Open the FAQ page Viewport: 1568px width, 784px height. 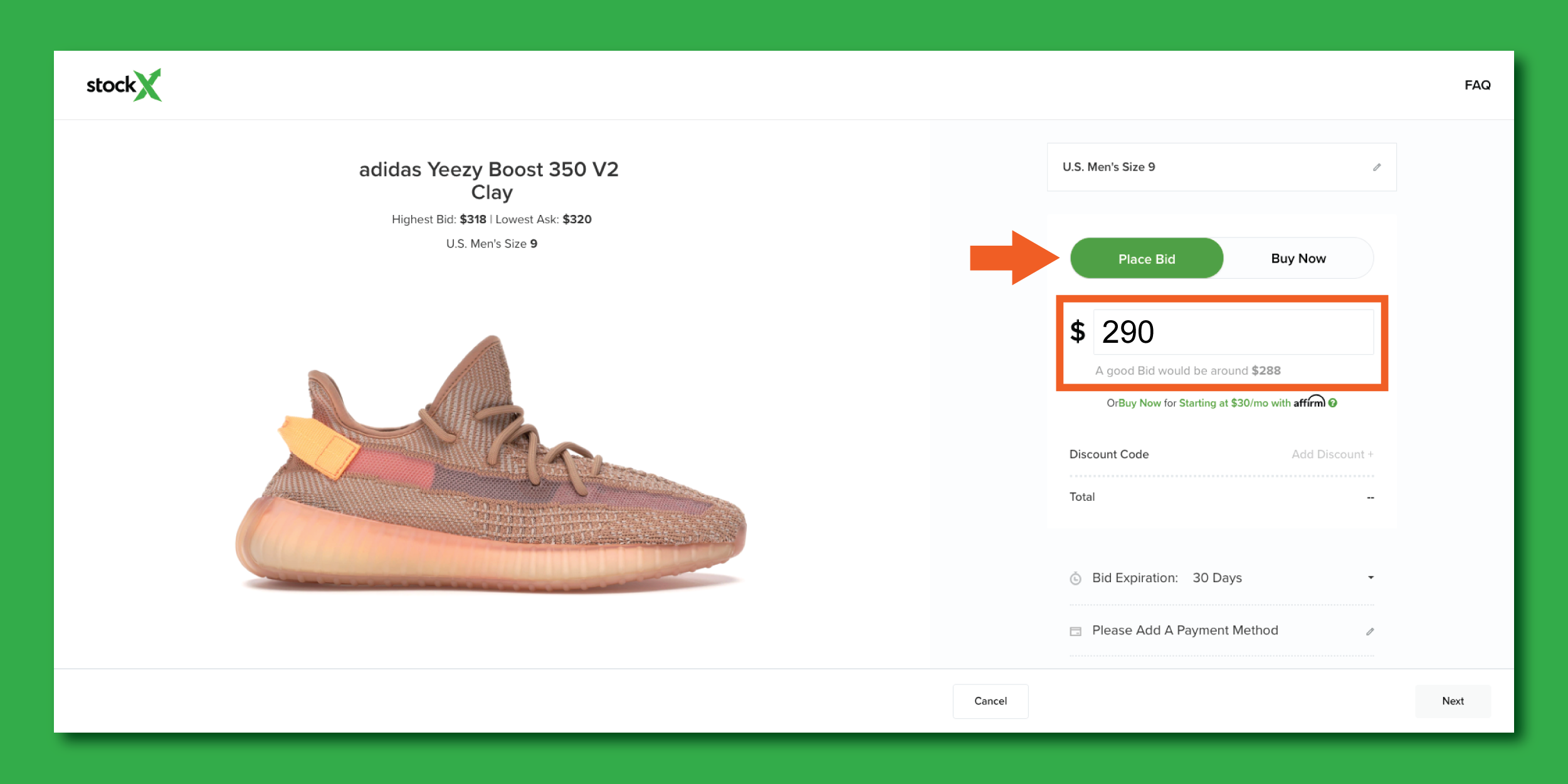tap(1477, 85)
